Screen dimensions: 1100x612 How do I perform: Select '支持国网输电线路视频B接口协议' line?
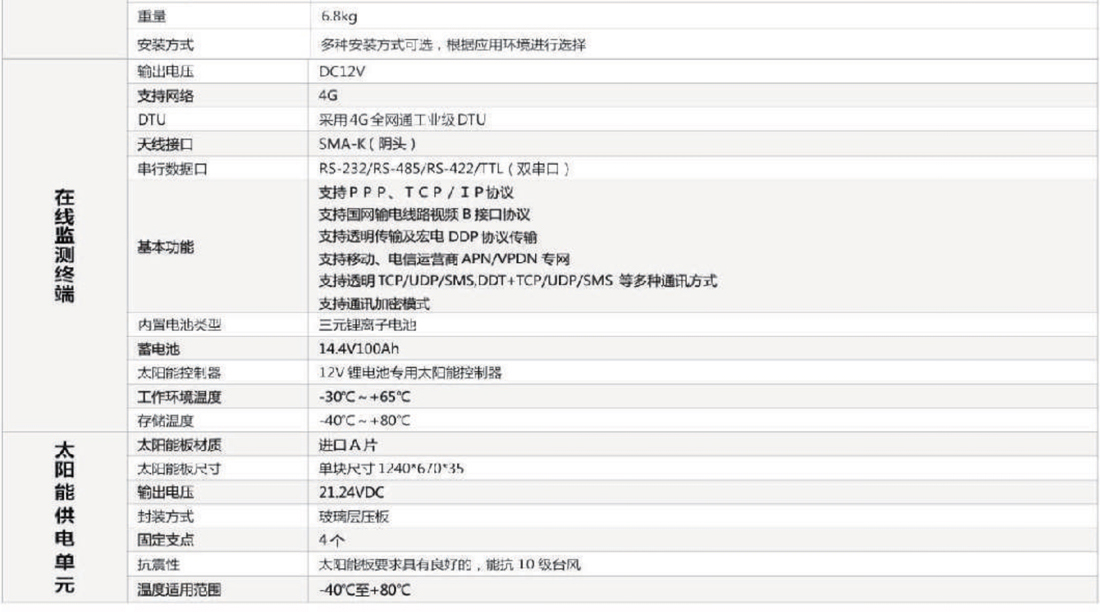424,215
